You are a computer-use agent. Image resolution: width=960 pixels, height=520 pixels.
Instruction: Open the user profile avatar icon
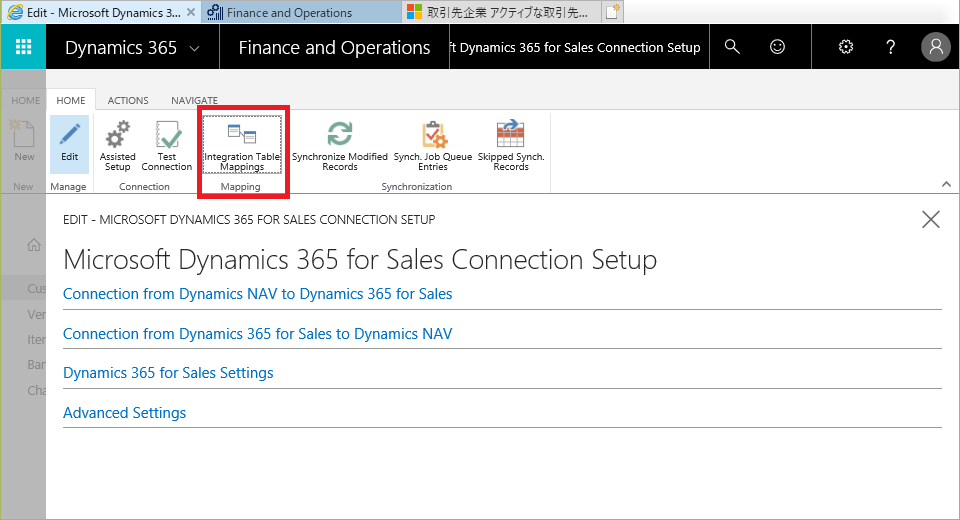936,47
